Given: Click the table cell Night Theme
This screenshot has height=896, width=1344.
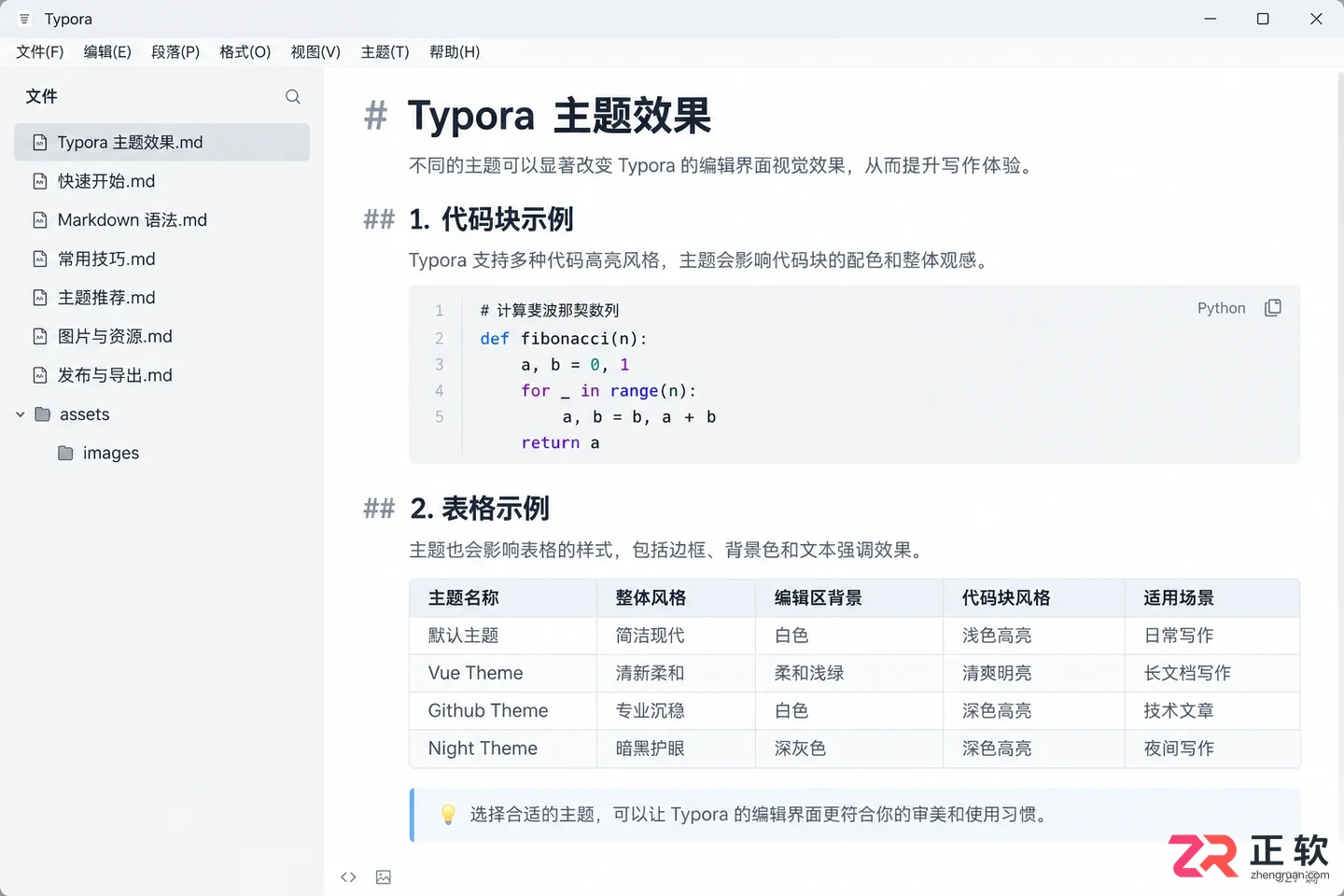Looking at the screenshot, I should tap(483, 749).
